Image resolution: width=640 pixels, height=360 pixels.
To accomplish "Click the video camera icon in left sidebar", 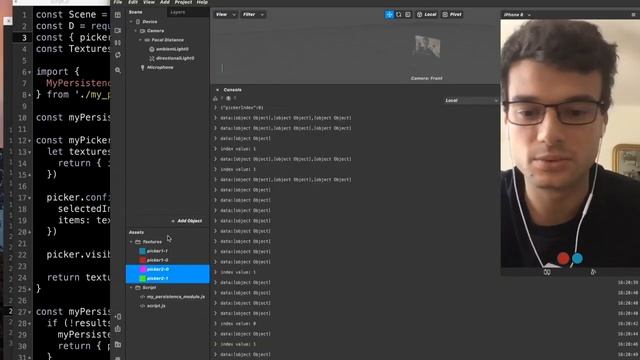I will (118, 30).
